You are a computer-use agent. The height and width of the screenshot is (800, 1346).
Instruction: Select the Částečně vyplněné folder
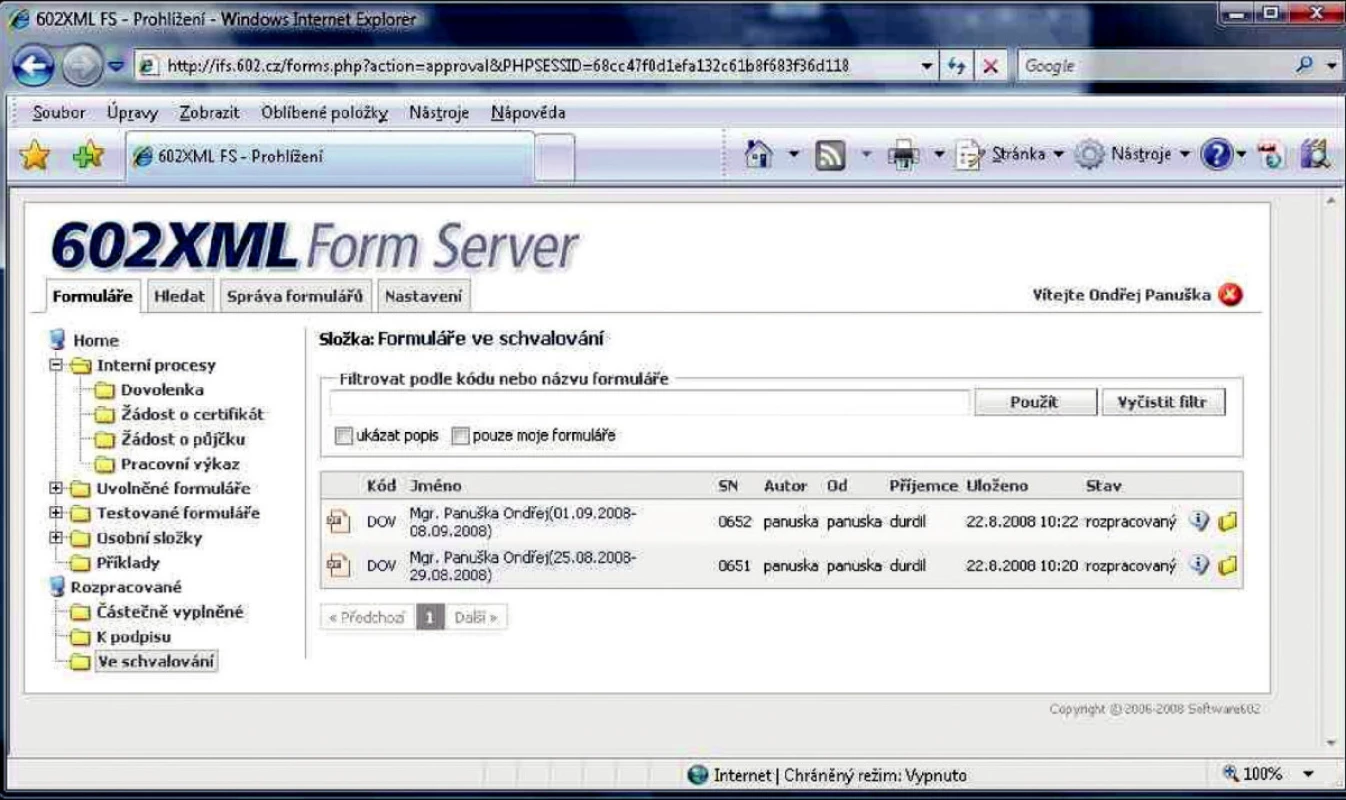pyautogui.click(x=170, y=612)
